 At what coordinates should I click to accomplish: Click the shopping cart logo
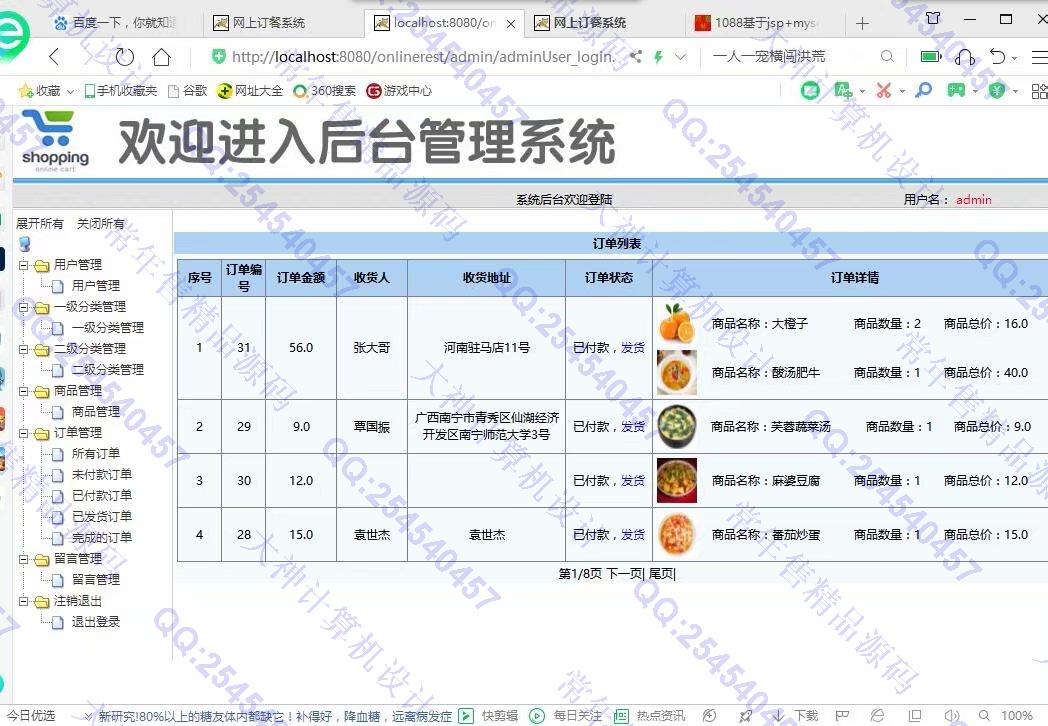55,141
